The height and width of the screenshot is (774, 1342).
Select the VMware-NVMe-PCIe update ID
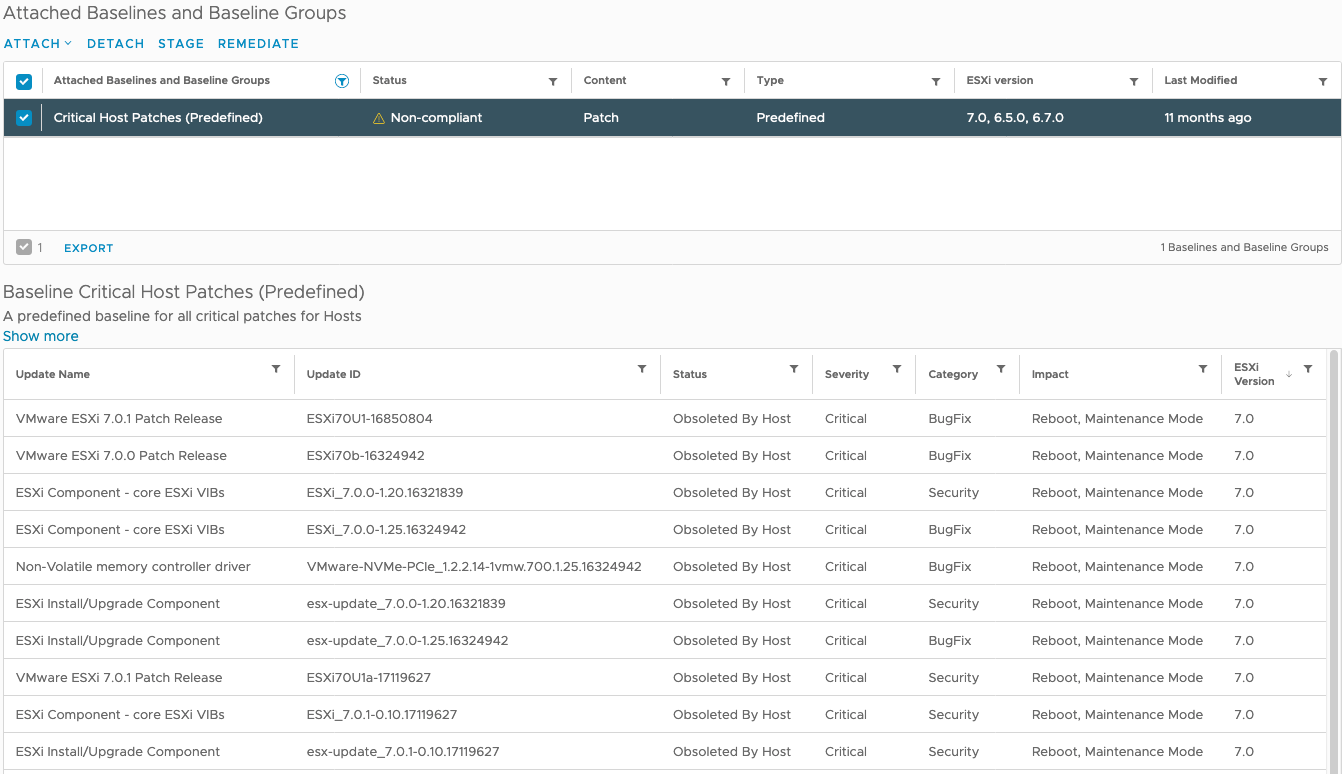[x=474, y=567]
